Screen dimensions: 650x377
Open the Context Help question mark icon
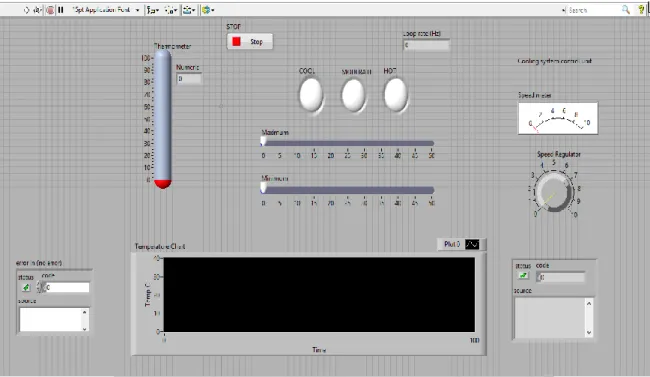[x=641, y=10]
